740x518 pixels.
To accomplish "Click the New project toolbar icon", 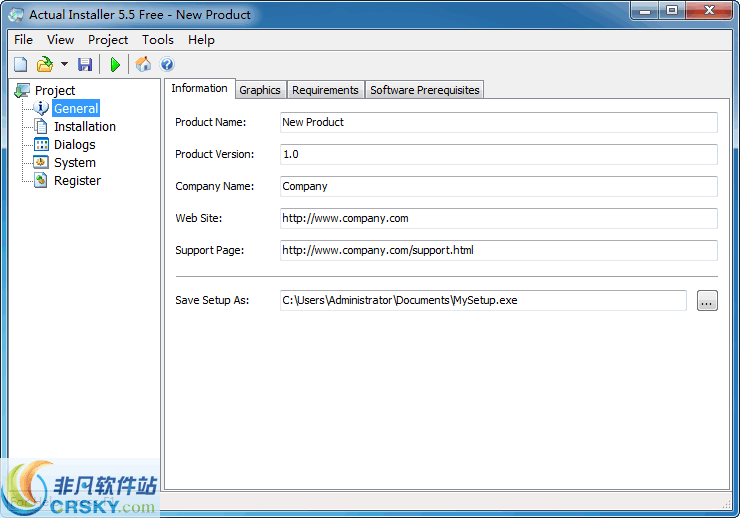I will pos(21,64).
